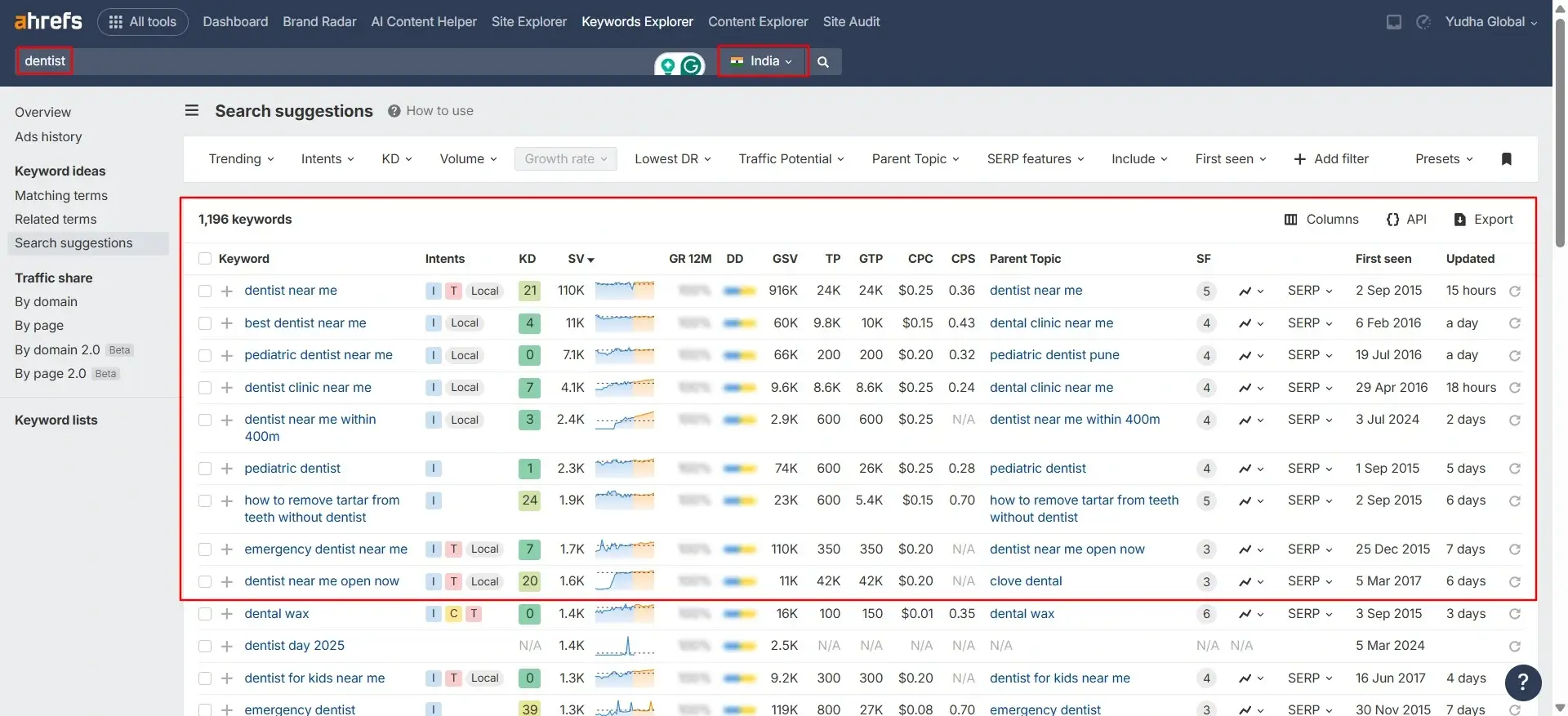Open the monitor icon in top bar
This screenshot has height=716, width=1568.
click(x=1394, y=22)
